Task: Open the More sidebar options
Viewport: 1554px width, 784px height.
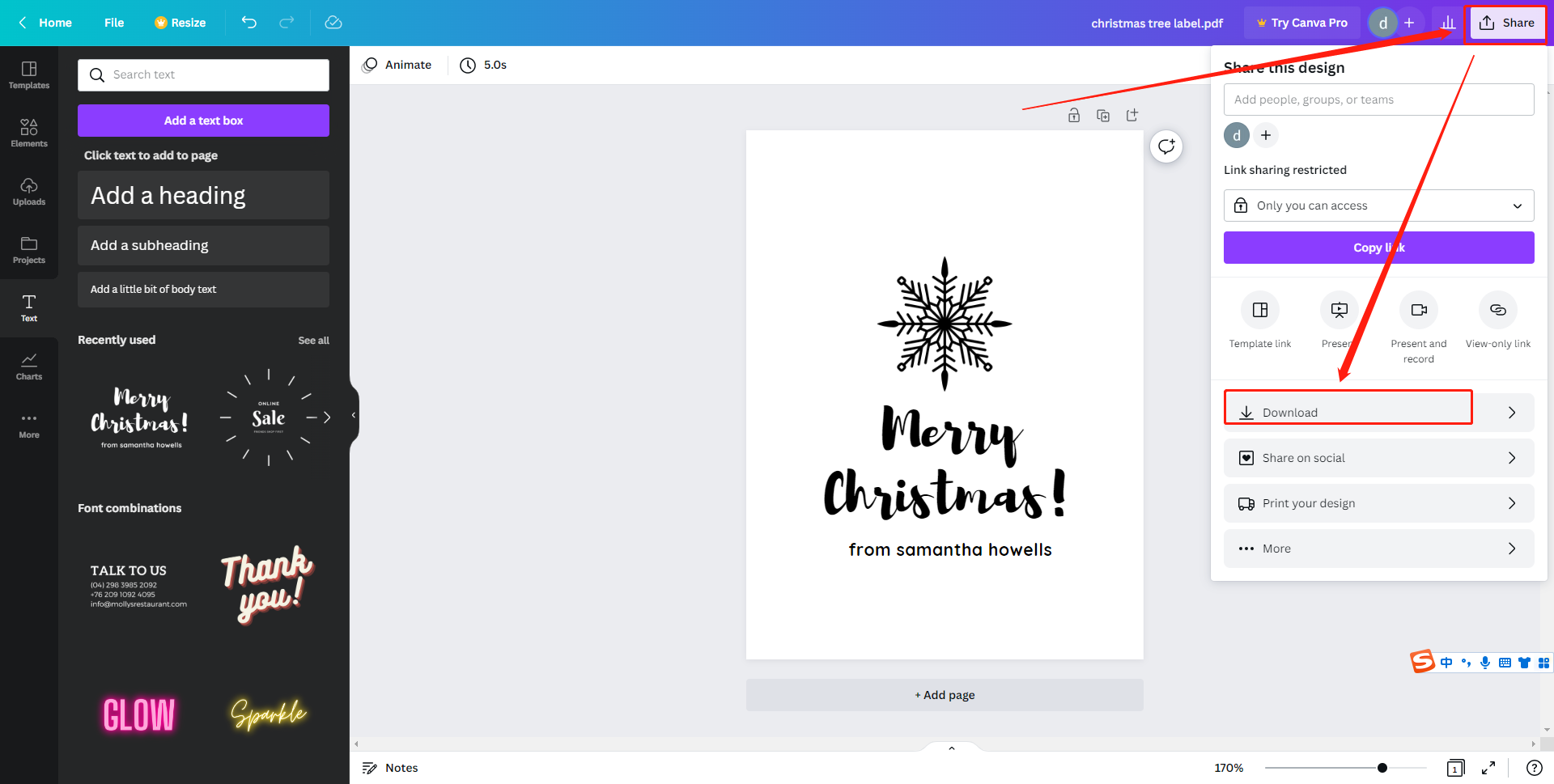Action: (x=29, y=425)
